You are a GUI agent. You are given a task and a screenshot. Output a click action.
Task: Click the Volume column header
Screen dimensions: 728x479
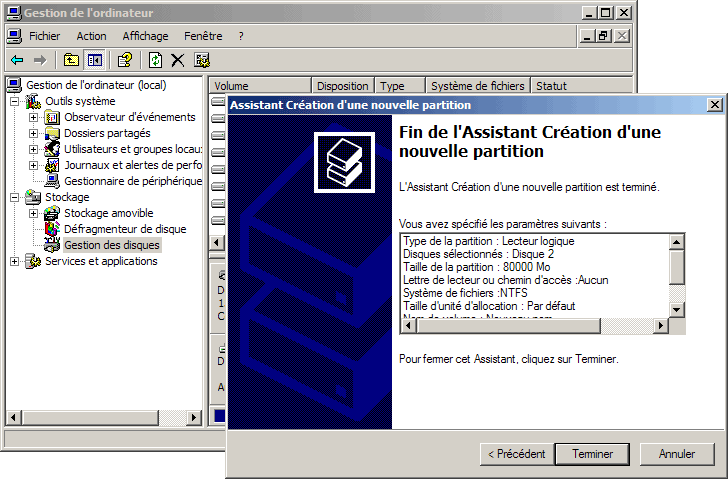tap(258, 86)
